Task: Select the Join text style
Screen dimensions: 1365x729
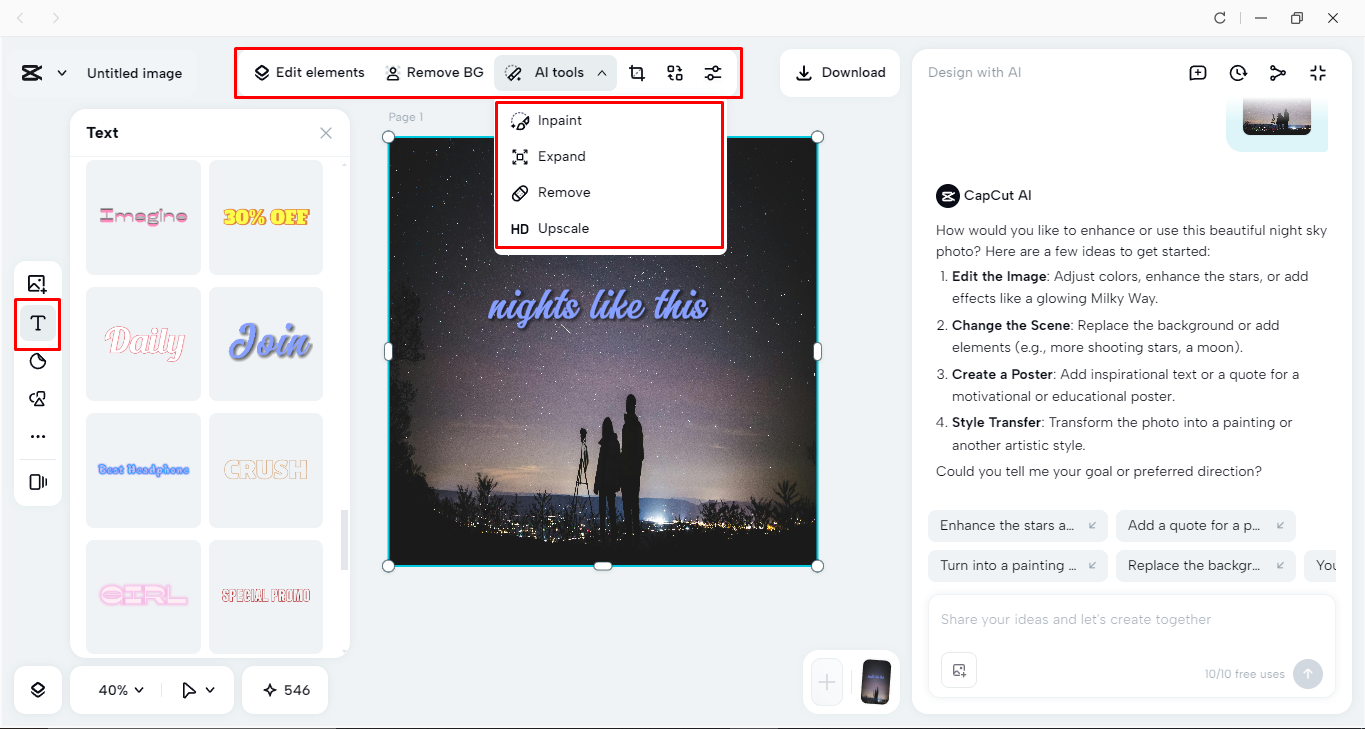Action: (266, 344)
